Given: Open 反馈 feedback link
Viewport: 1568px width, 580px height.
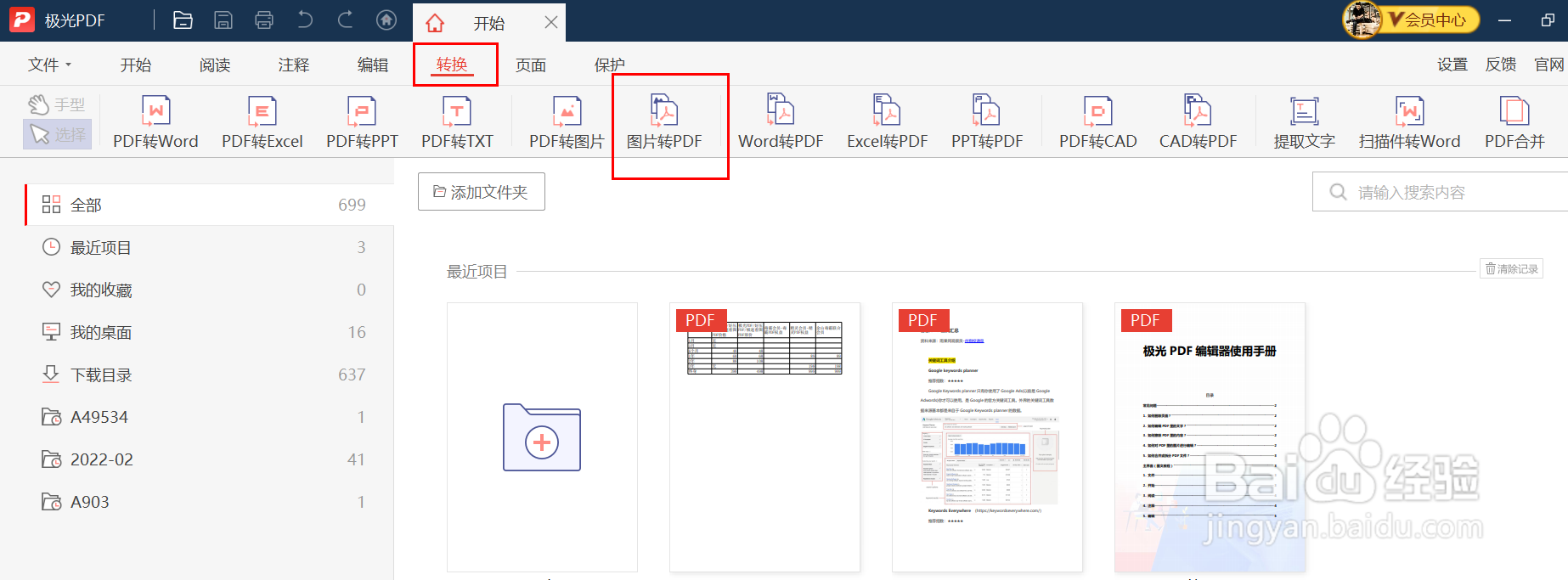Looking at the screenshot, I should point(1501,65).
